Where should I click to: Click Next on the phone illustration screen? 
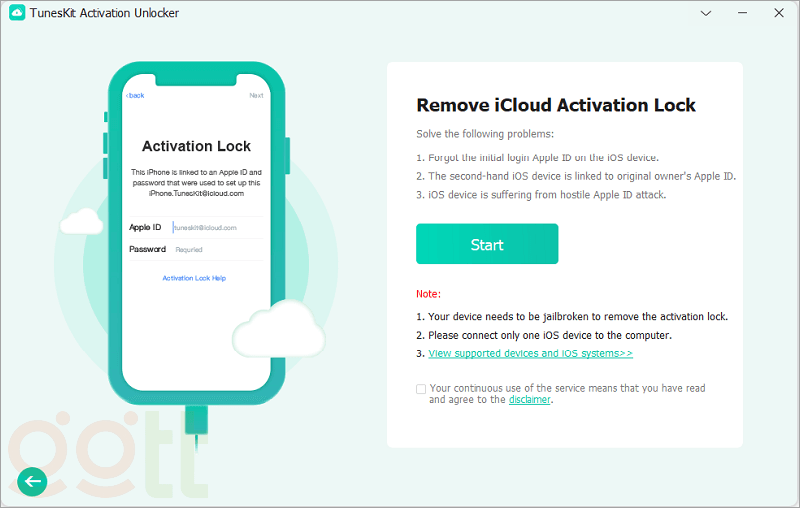point(256,96)
